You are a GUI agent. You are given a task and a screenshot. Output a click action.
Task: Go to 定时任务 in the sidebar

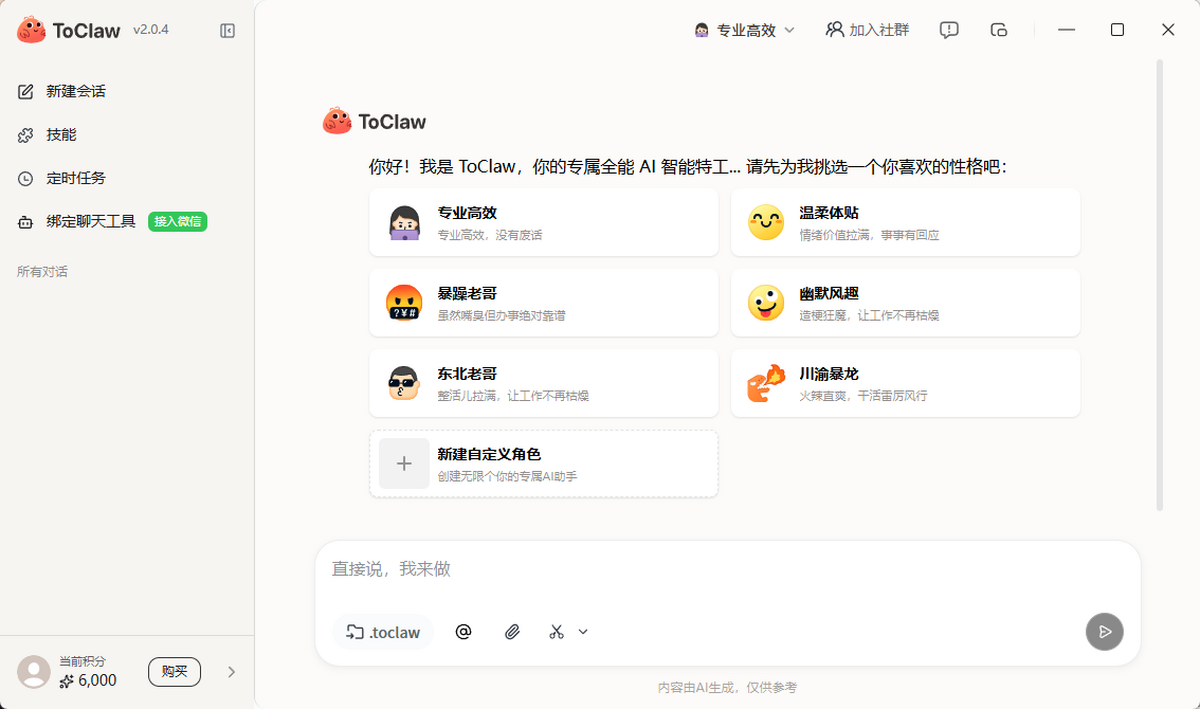point(75,178)
